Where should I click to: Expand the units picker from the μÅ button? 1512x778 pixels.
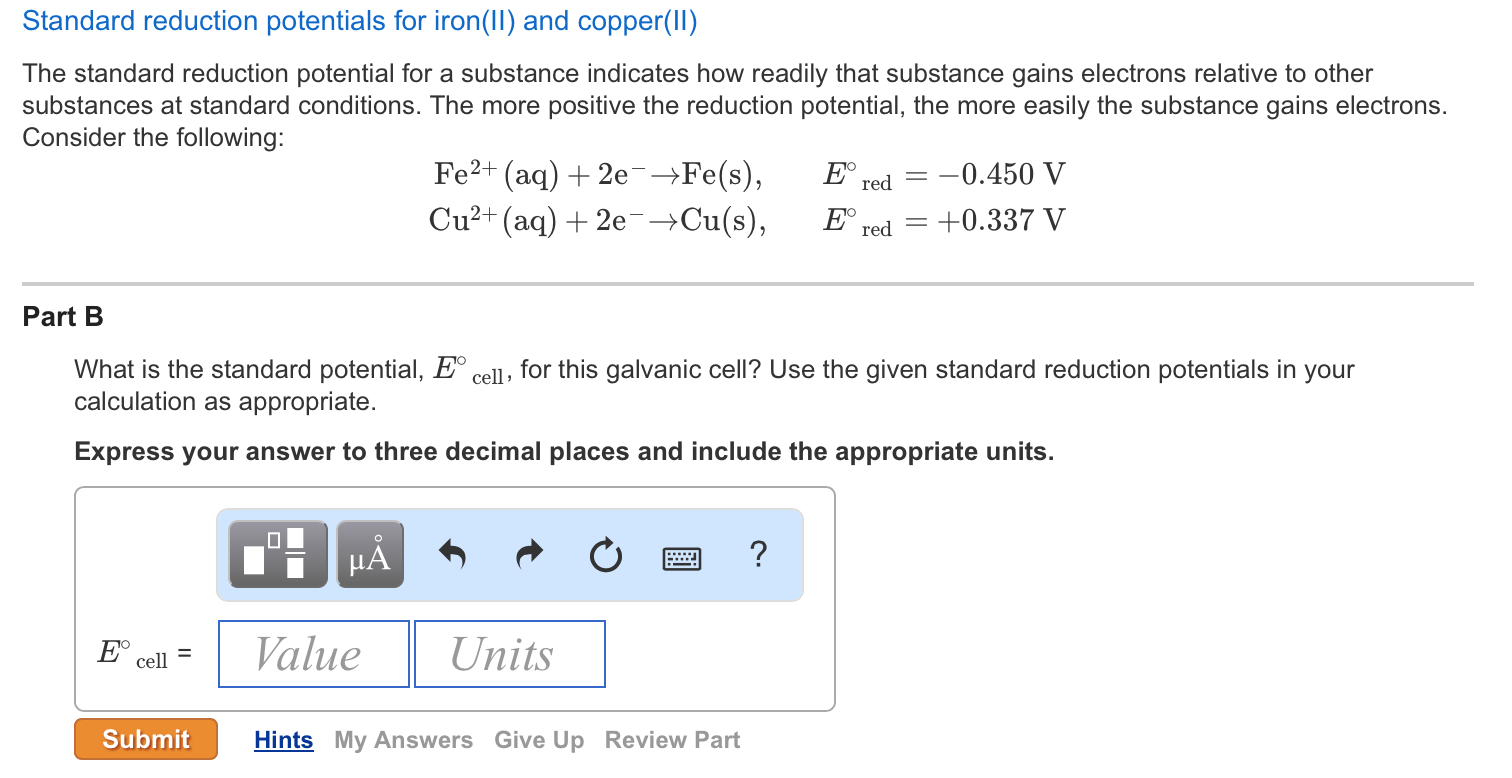pyautogui.click(x=369, y=551)
